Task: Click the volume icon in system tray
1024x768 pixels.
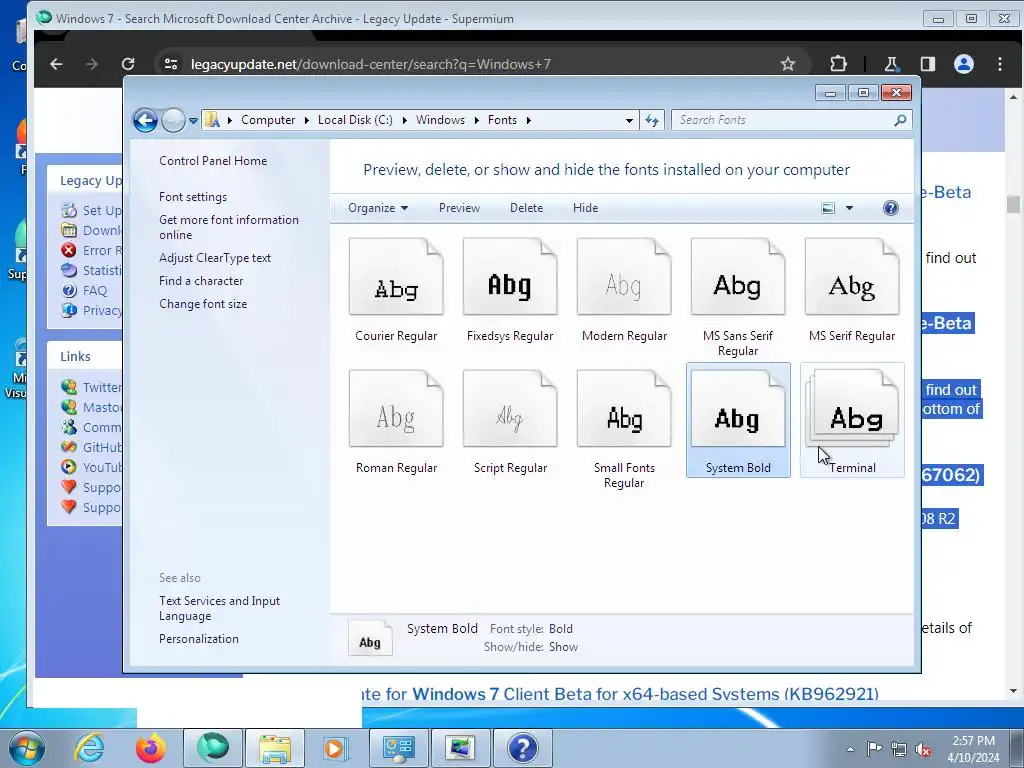Action: click(x=923, y=749)
